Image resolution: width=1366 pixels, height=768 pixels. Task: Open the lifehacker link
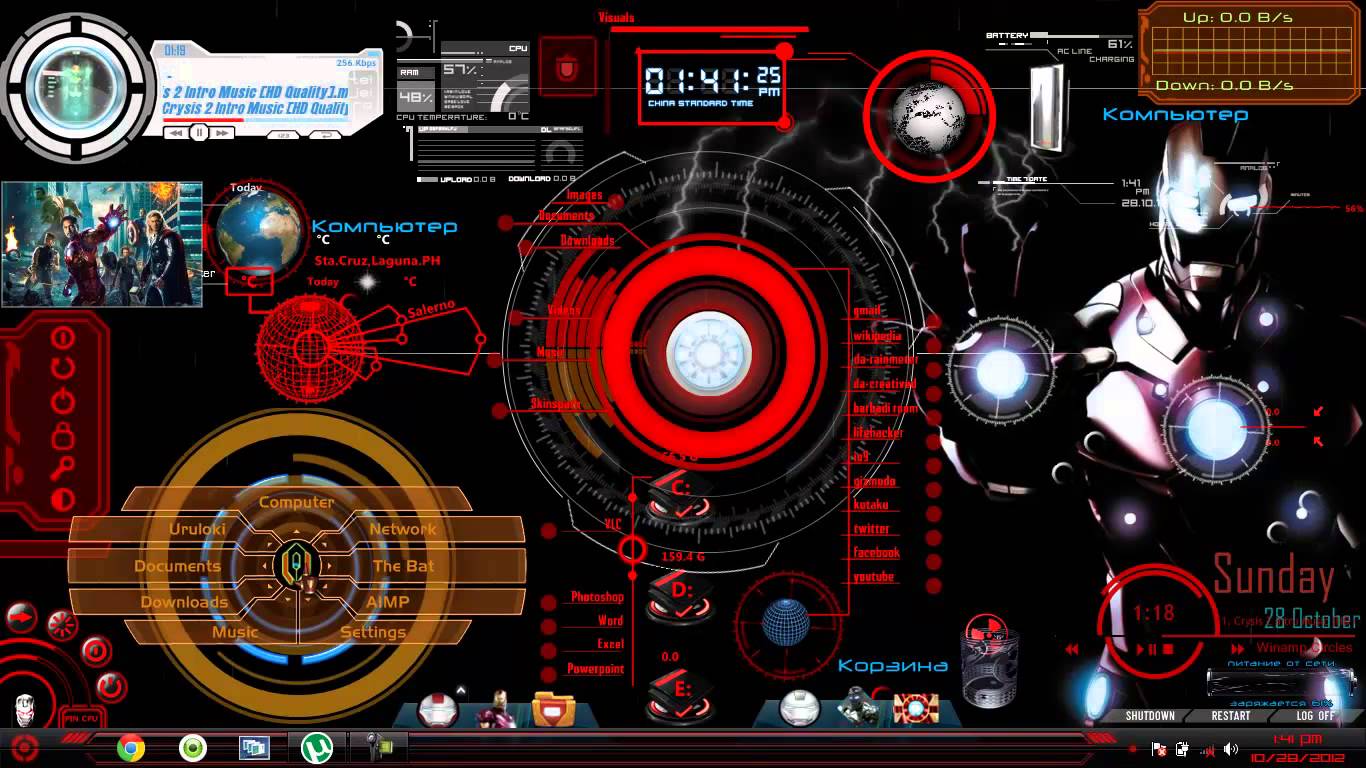tap(878, 433)
